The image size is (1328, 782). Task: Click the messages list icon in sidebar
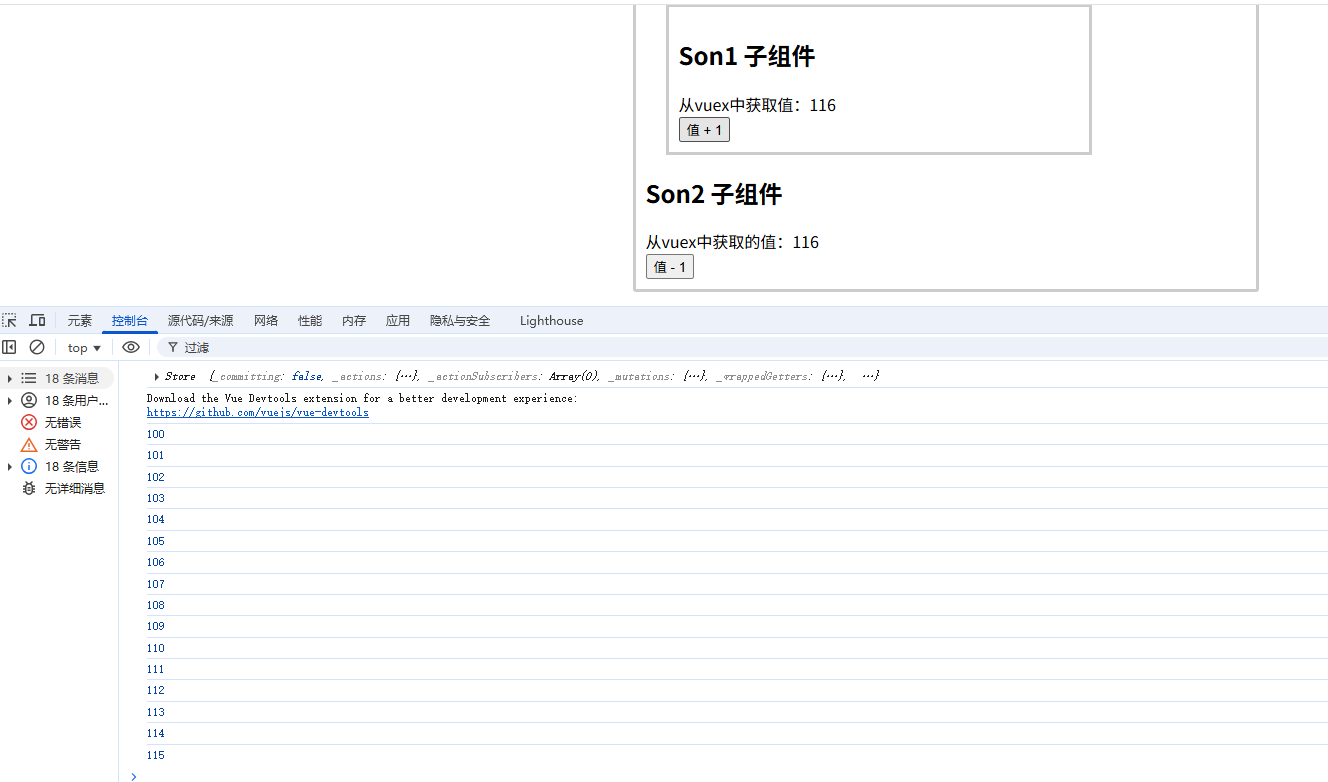click(x=29, y=378)
